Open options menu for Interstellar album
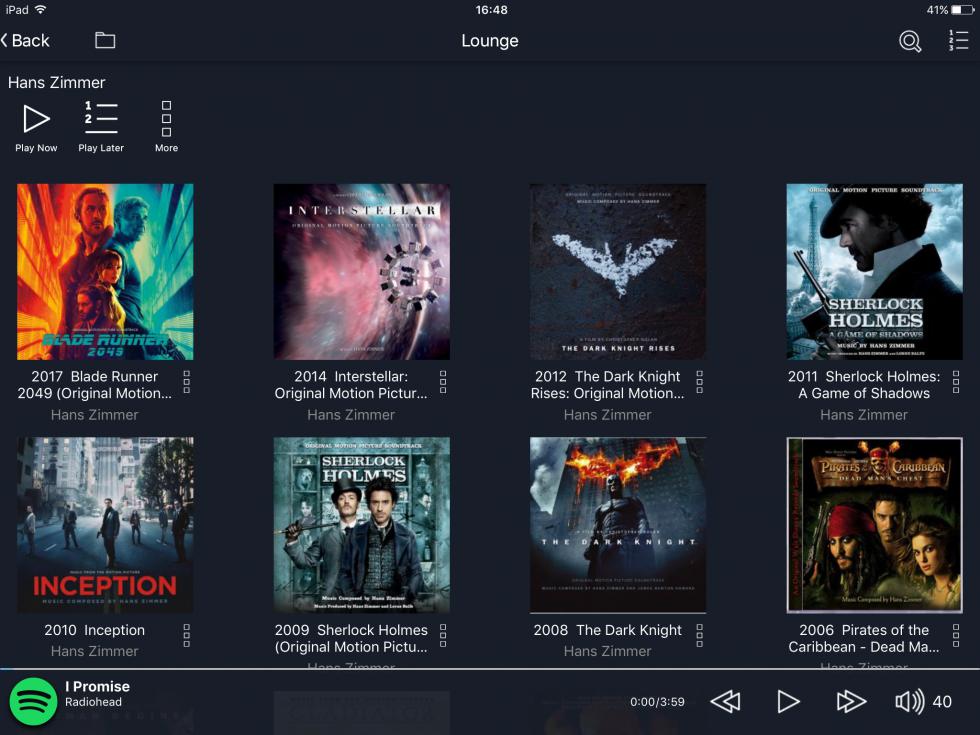Screen dimensions: 980x735 click(x=443, y=382)
